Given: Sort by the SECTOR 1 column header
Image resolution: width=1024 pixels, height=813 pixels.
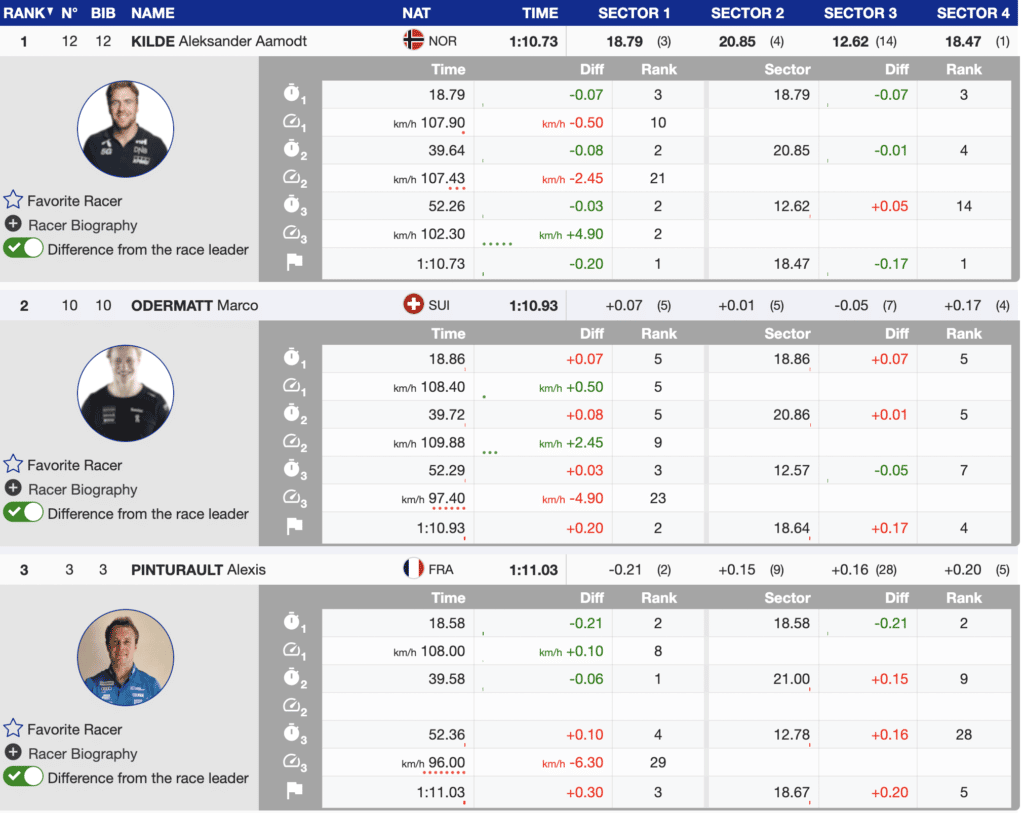Looking at the screenshot, I should point(634,13).
